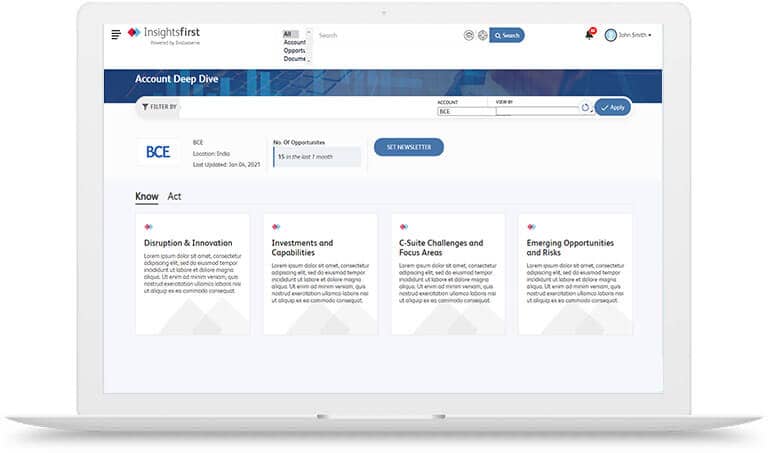Click the second round icon beside Search button
Image resolution: width=768 pixels, height=453 pixels.
coord(482,35)
